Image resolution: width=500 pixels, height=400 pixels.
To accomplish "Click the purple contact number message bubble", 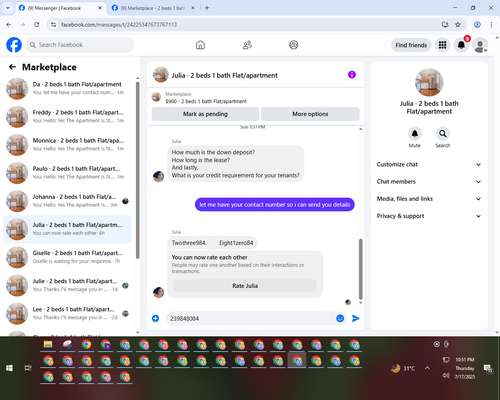I will pos(275,204).
